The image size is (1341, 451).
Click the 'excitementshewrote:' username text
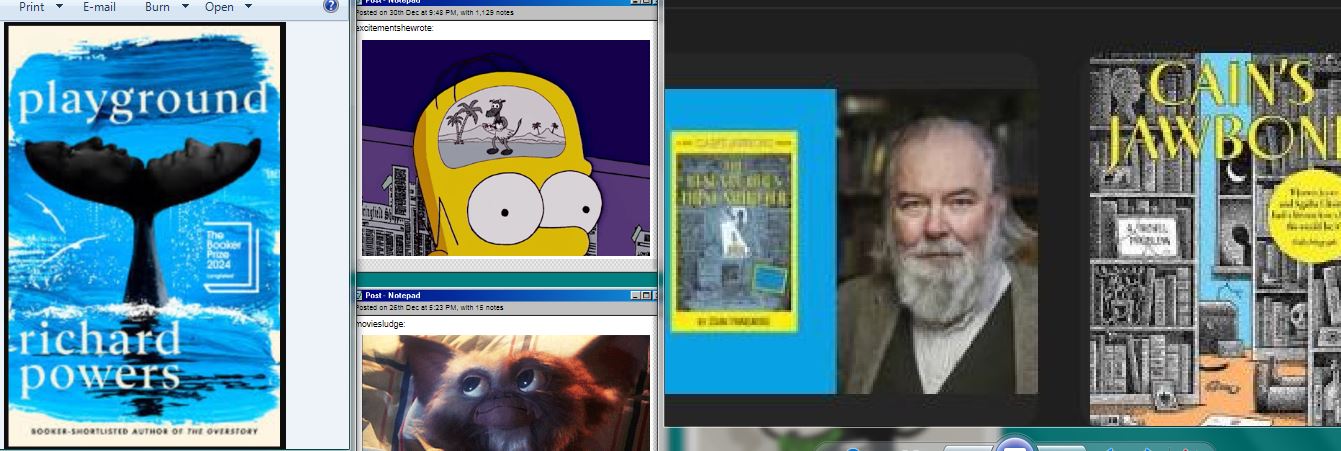coord(395,28)
